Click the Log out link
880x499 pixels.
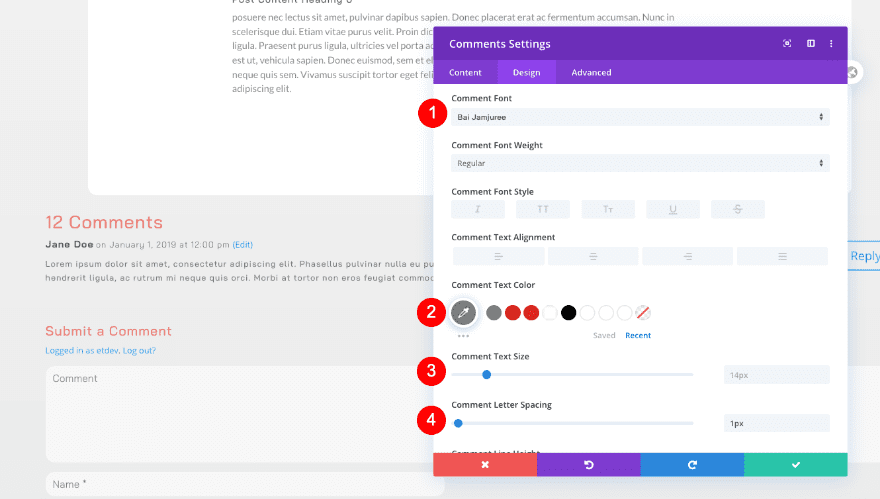coord(139,350)
